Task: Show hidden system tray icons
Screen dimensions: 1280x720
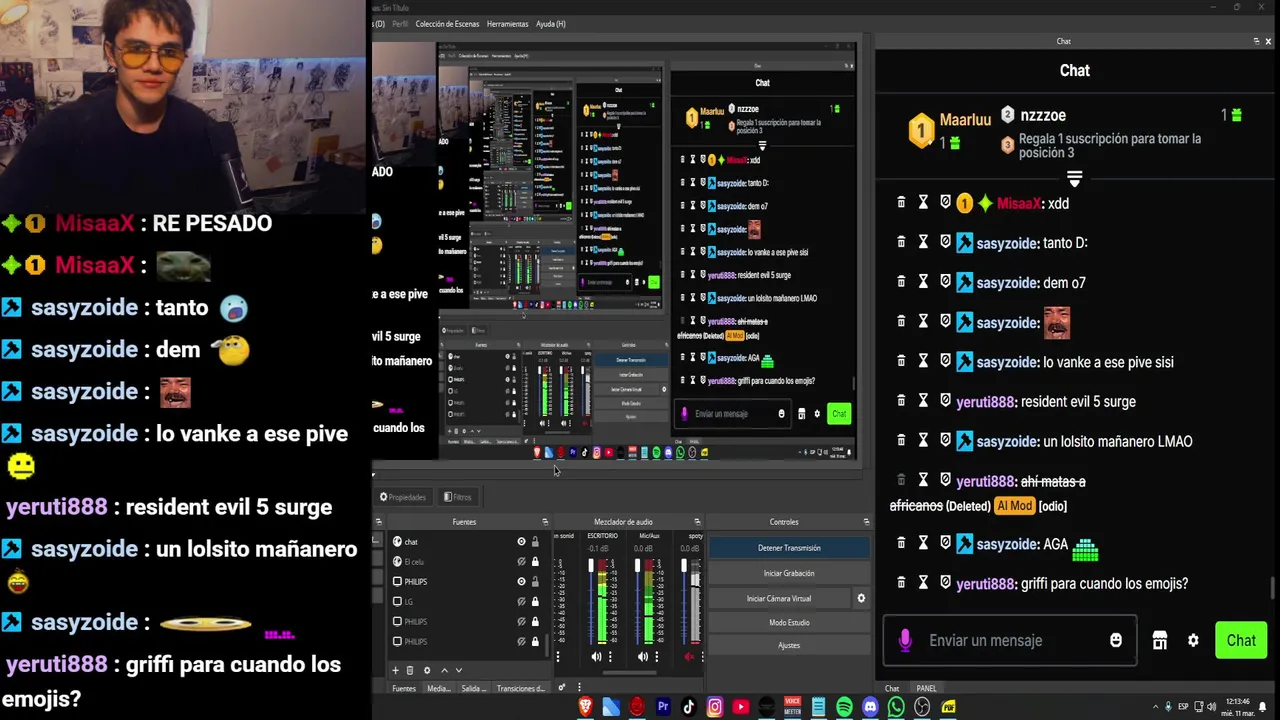Action: [1156, 707]
